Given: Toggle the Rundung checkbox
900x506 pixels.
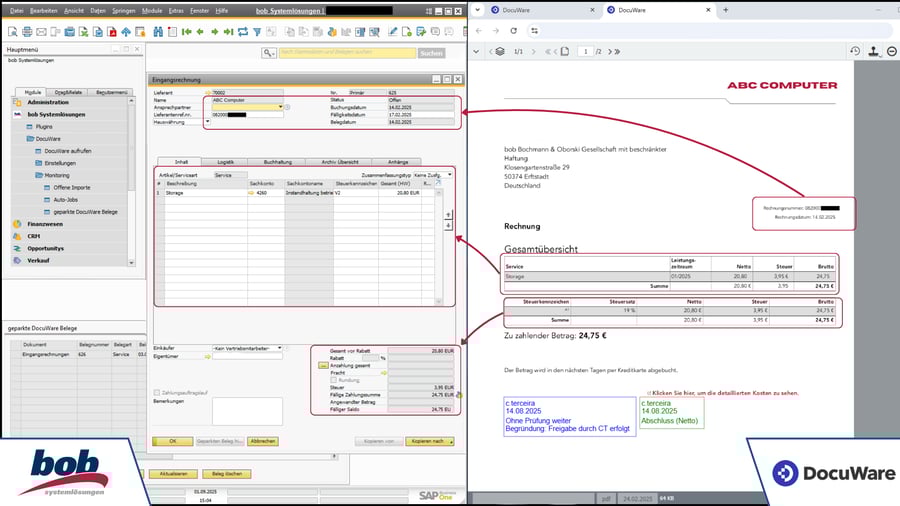Looking at the screenshot, I should tap(333, 380).
